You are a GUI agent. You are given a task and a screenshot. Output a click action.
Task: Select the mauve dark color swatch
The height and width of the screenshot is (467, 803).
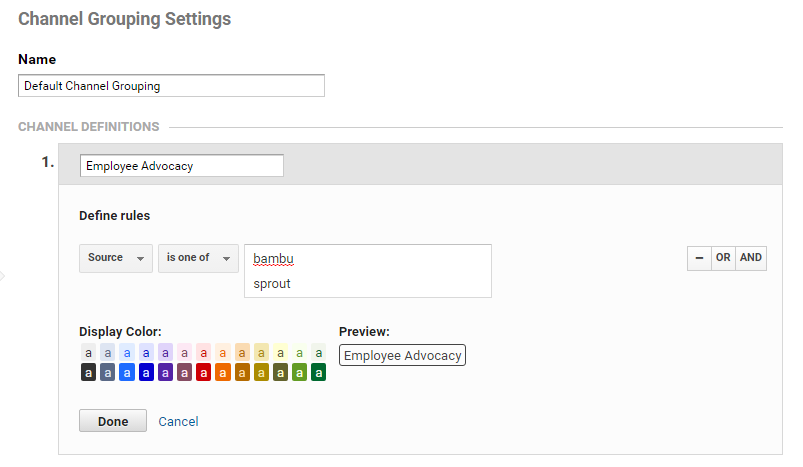click(x=184, y=372)
